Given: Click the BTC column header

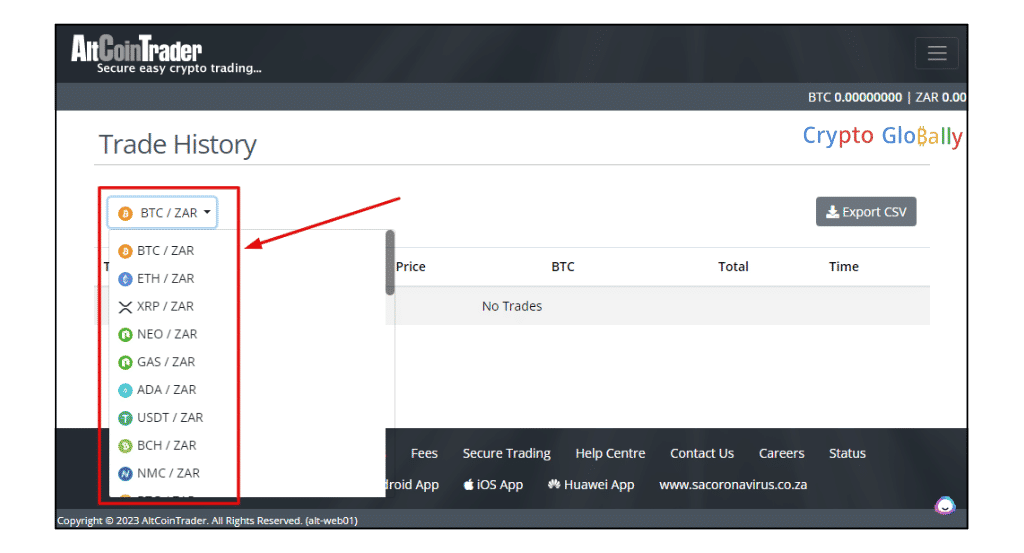Looking at the screenshot, I should (562, 266).
